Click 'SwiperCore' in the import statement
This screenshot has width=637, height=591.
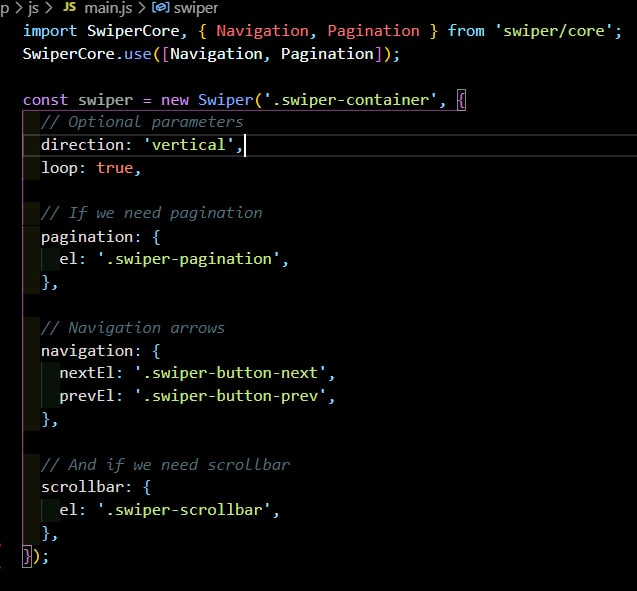point(133,31)
